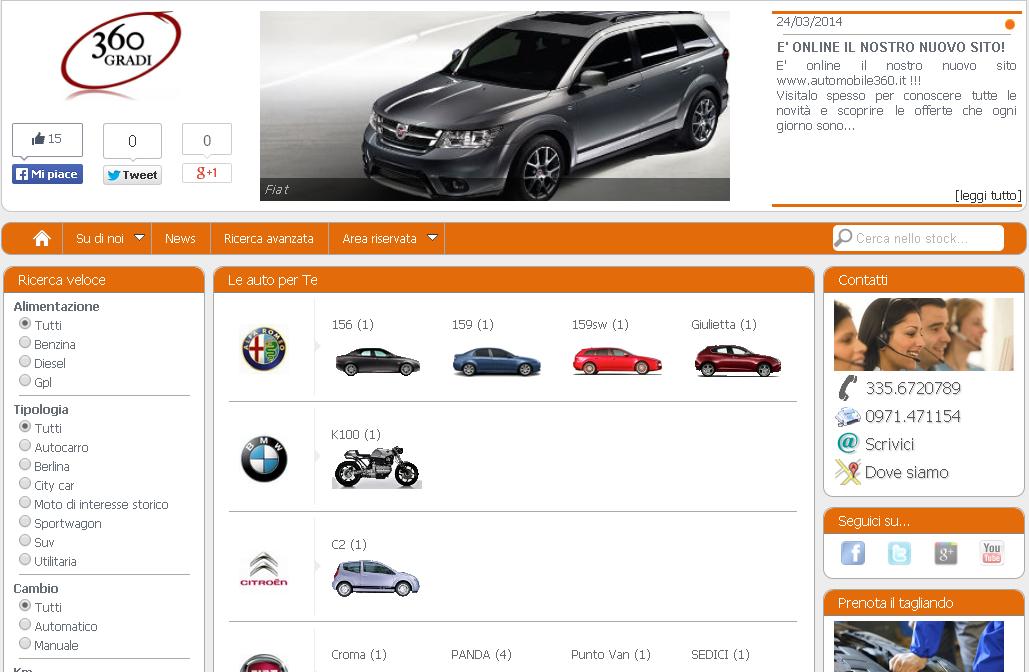This screenshot has width=1029, height=672.
Task: Click the Fiat SUV banner image
Action: coord(495,106)
